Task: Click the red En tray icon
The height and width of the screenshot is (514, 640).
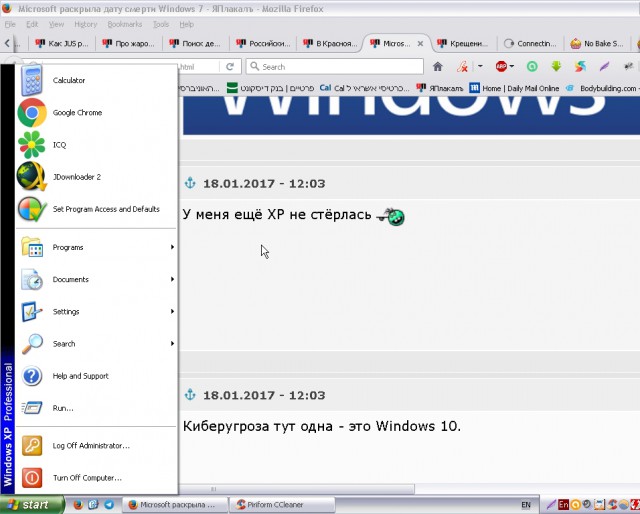Action: tap(564, 505)
